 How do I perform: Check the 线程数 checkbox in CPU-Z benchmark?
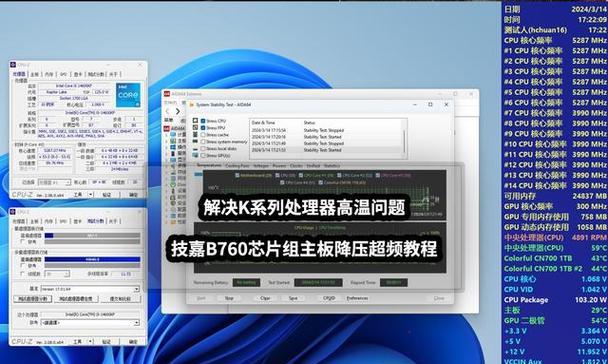coord(22,274)
